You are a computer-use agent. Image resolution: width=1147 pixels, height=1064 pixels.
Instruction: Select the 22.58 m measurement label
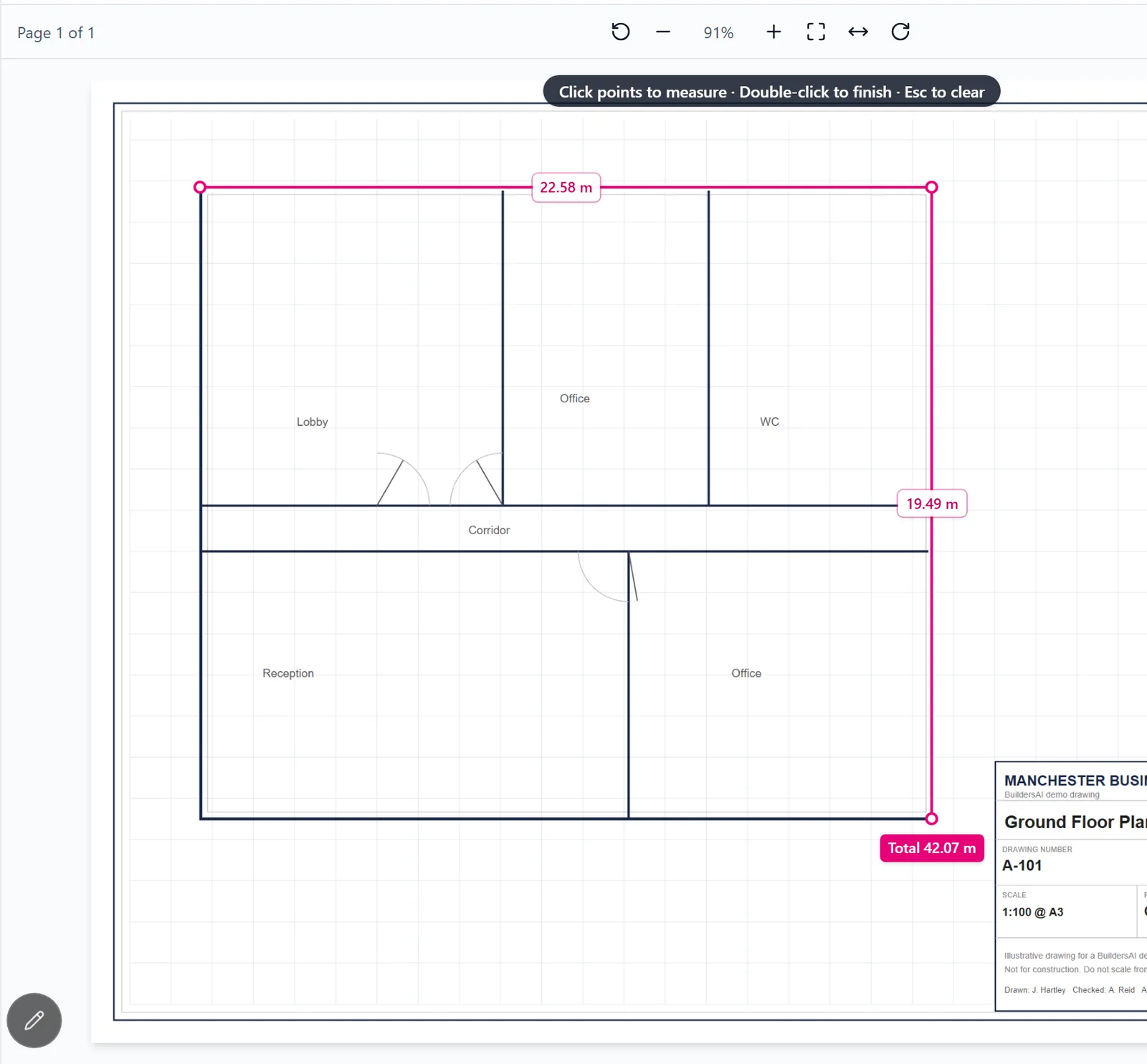[566, 188]
